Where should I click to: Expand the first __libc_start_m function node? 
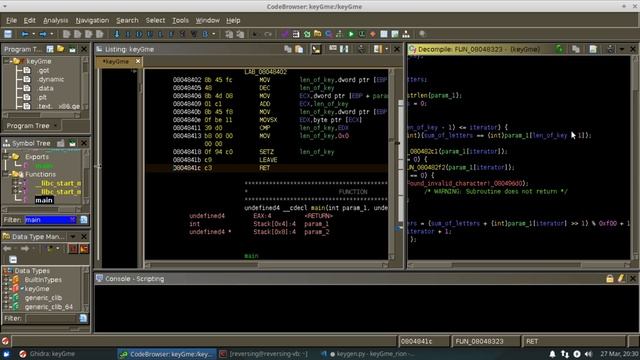(x=16, y=183)
